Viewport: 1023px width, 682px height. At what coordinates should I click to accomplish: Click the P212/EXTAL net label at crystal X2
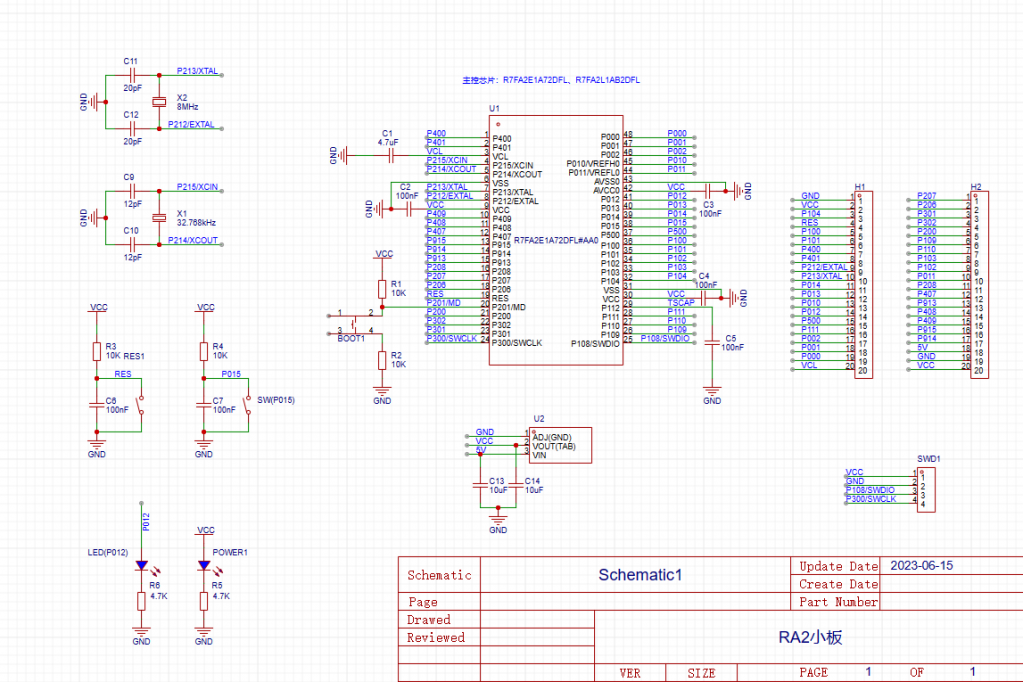pyautogui.click(x=191, y=124)
